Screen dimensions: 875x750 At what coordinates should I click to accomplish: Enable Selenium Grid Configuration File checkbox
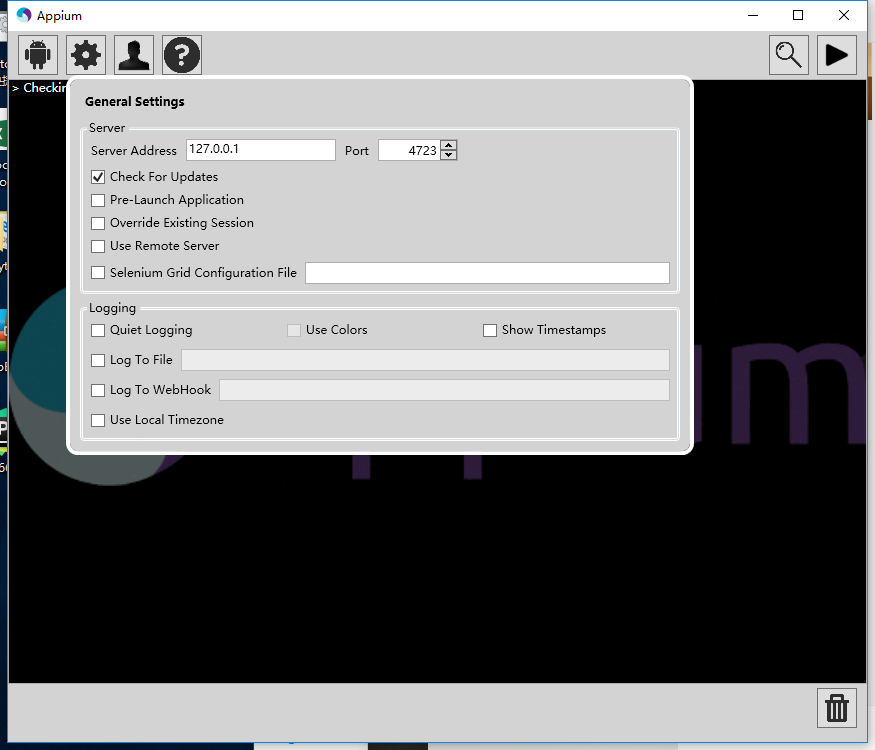pos(98,272)
